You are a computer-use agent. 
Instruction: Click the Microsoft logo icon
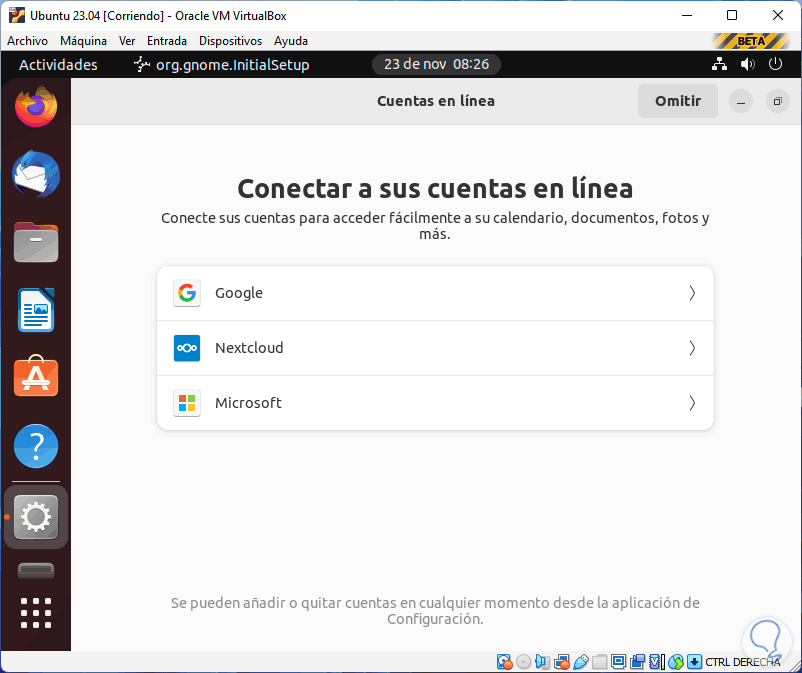(187, 403)
